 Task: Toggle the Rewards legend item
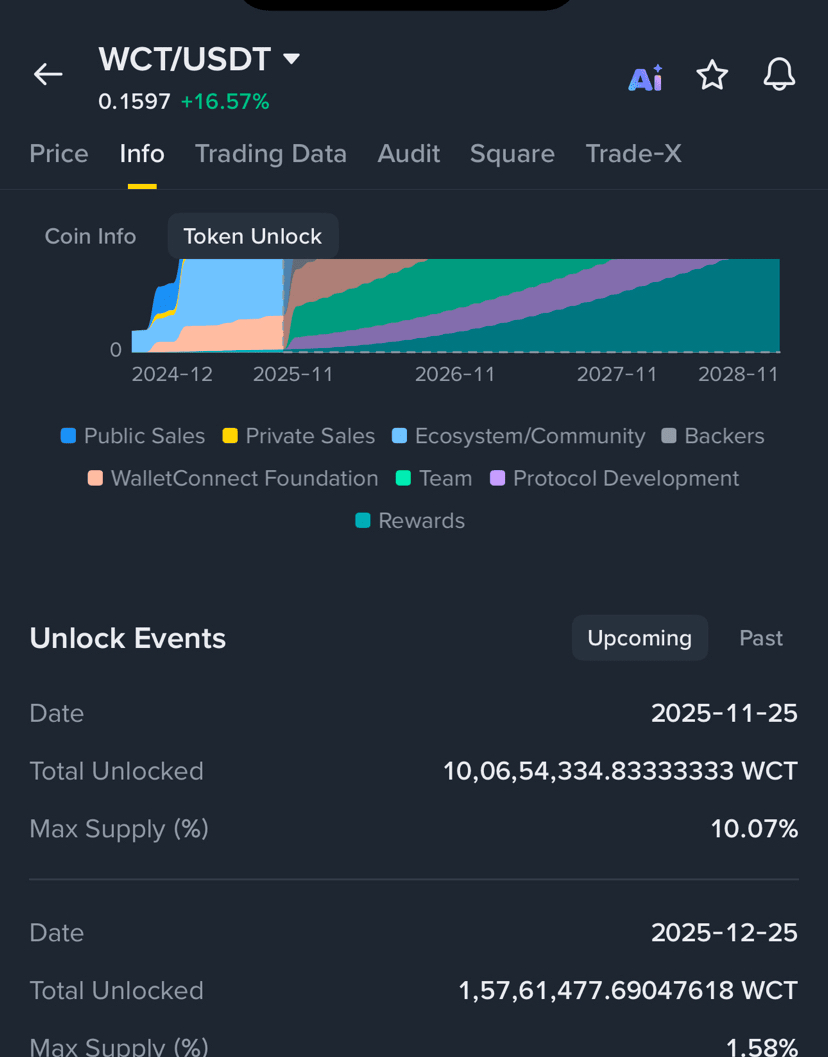[410, 521]
